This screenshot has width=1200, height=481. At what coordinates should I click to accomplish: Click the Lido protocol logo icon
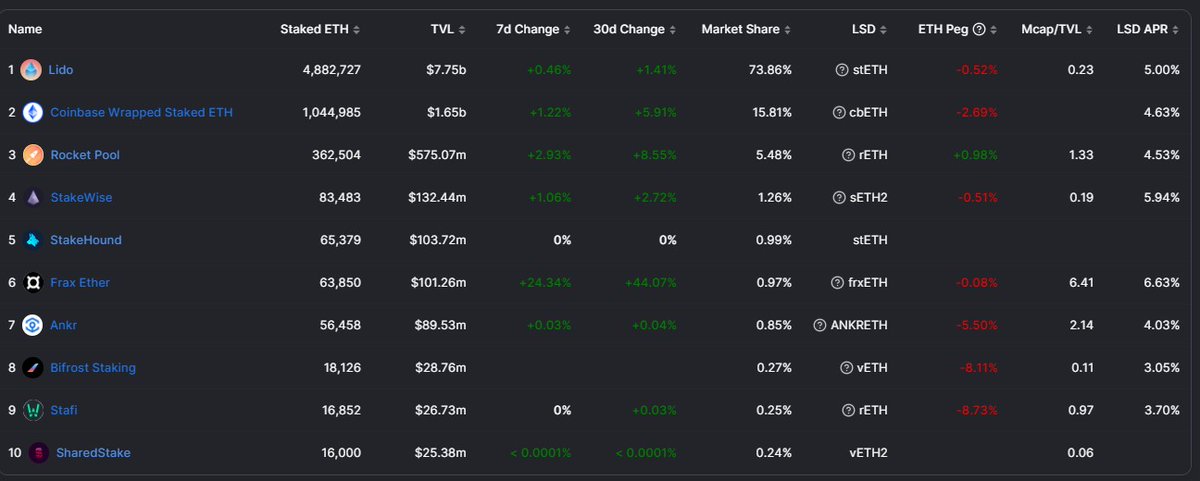31,70
